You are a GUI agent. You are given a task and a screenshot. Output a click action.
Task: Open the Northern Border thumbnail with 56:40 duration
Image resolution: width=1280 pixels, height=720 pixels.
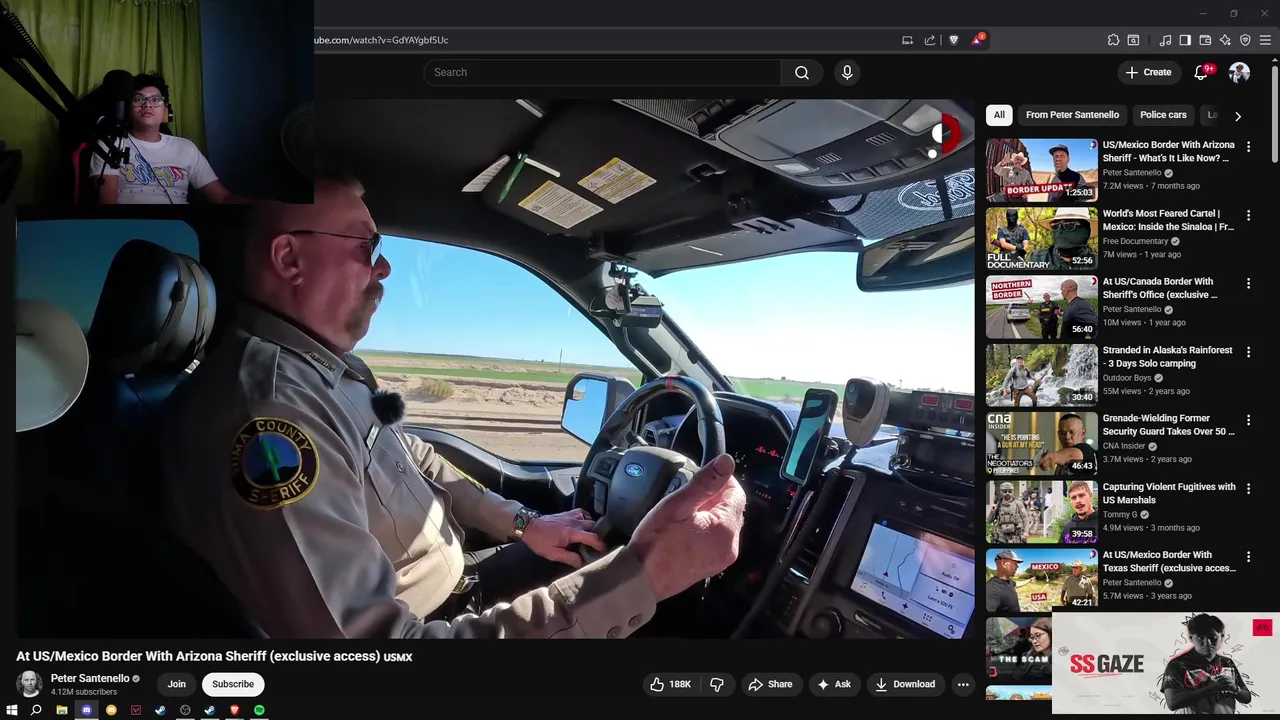coord(1042,307)
